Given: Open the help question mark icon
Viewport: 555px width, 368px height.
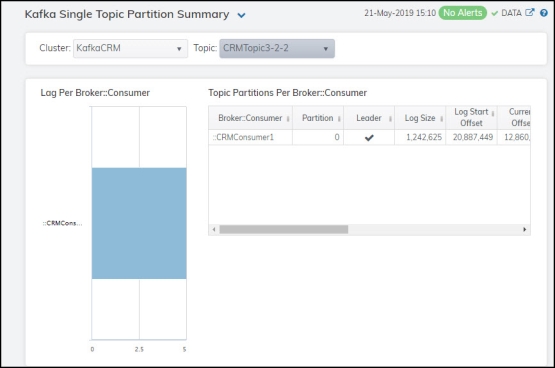Looking at the screenshot, I should click(544, 13).
